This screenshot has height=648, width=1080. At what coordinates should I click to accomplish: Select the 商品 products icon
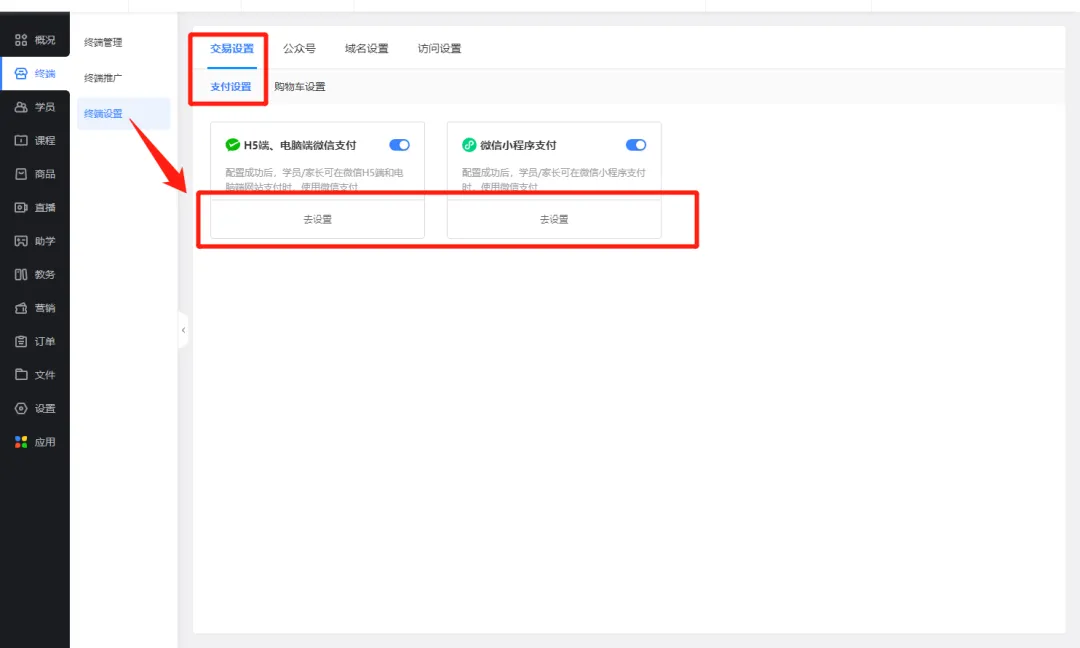click(x=21, y=174)
